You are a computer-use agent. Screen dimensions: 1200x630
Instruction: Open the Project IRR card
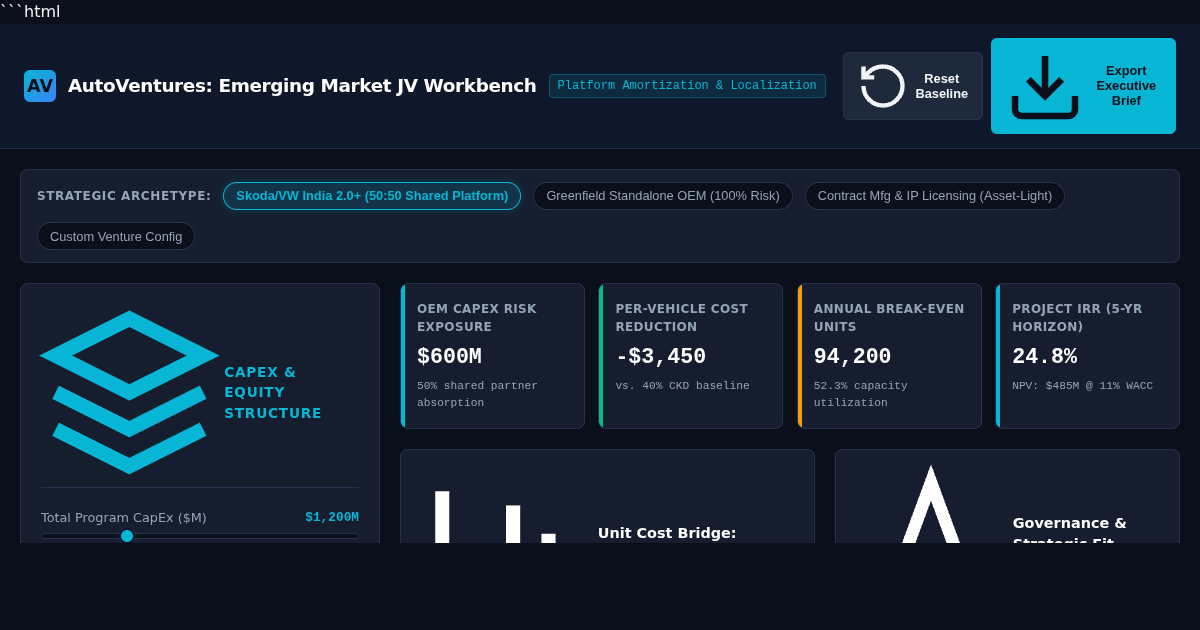[x=1088, y=356]
